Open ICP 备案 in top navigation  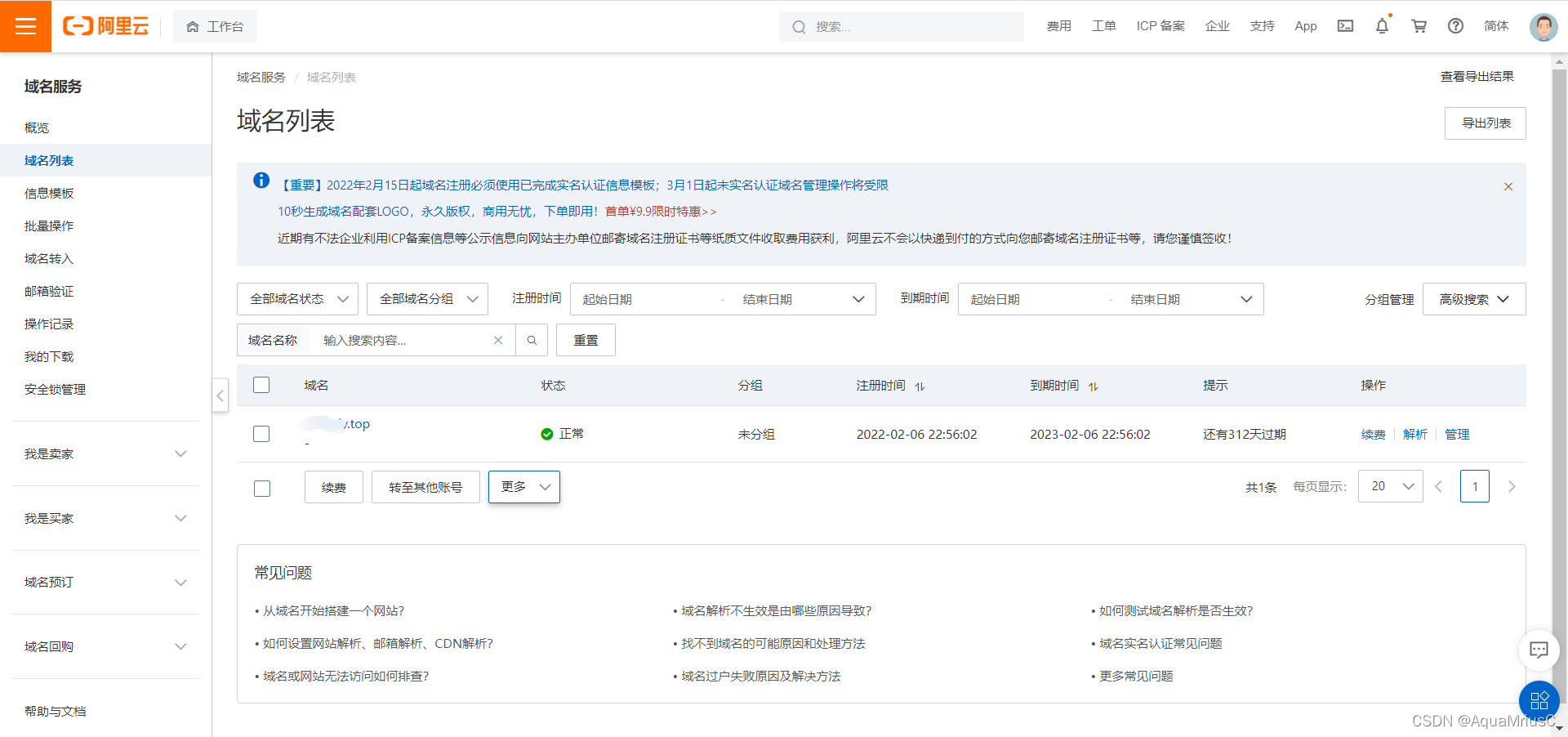[1160, 26]
